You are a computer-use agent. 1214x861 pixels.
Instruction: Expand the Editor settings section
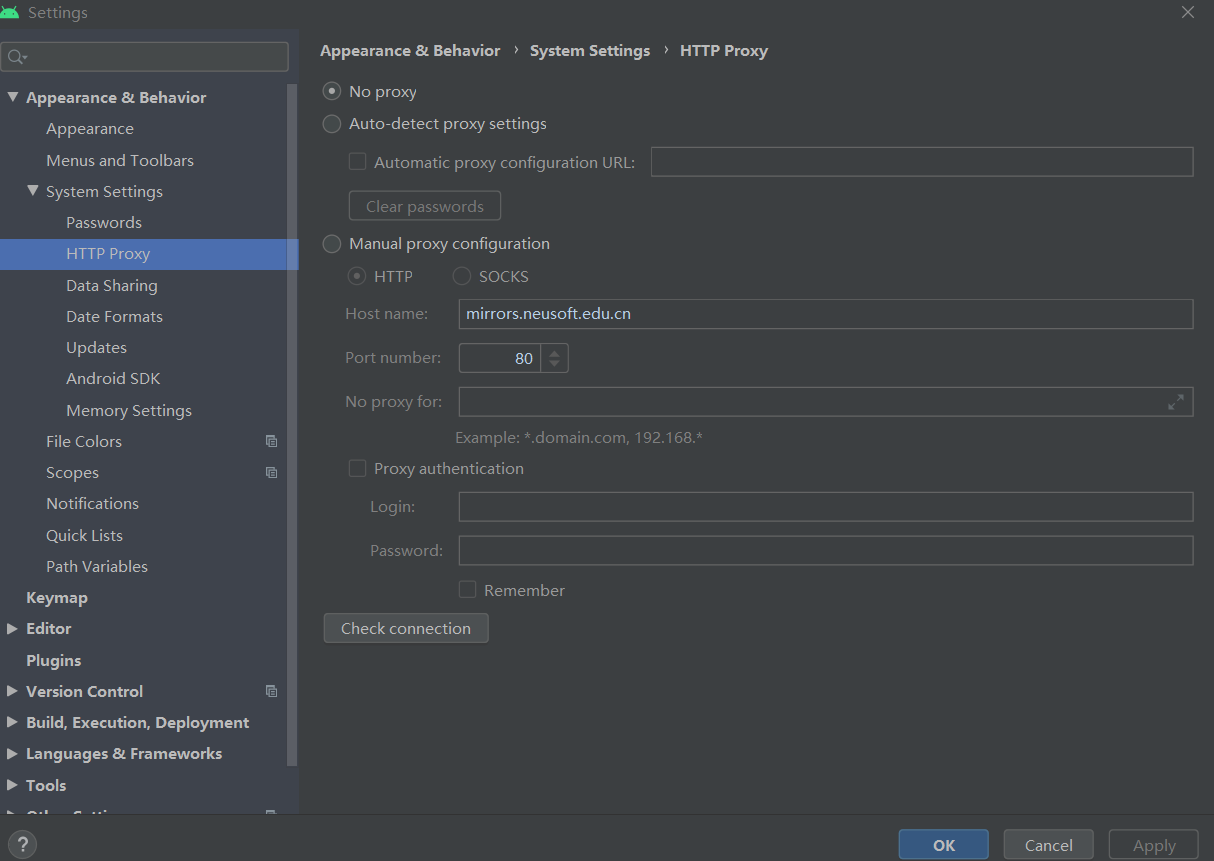pyautogui.click(x=12, y=628)
